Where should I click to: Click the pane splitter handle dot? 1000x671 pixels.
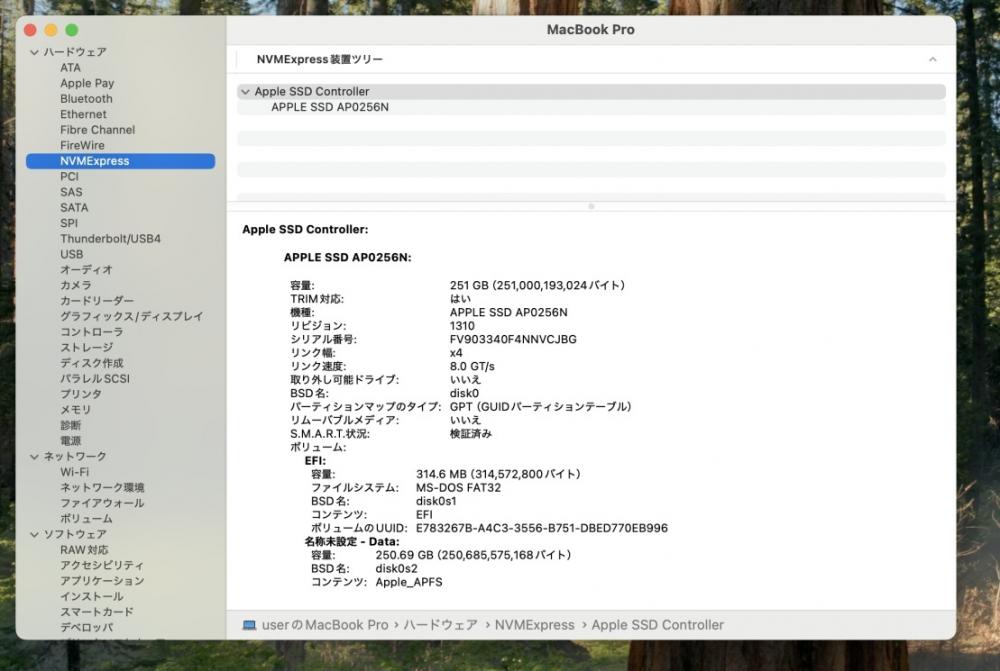[591, 206]
